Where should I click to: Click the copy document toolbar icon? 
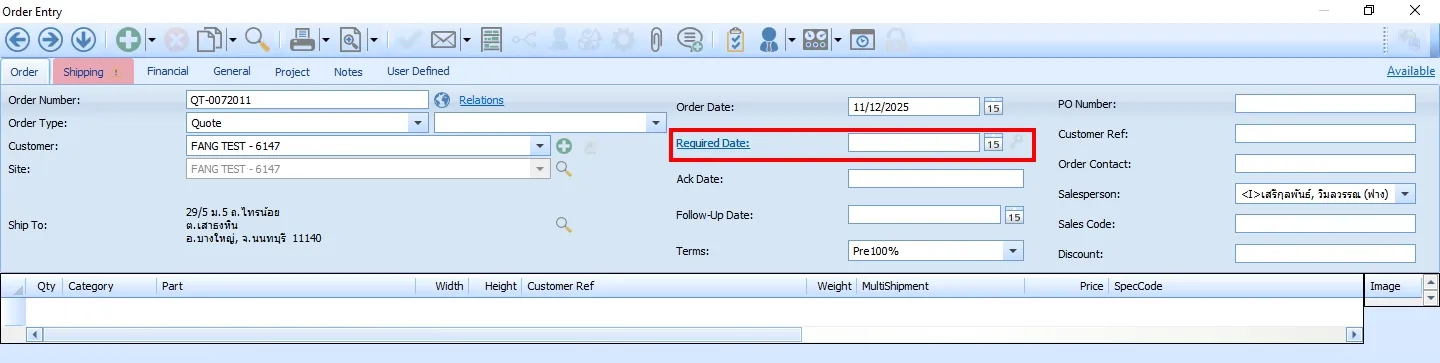[x=209, y=40]
